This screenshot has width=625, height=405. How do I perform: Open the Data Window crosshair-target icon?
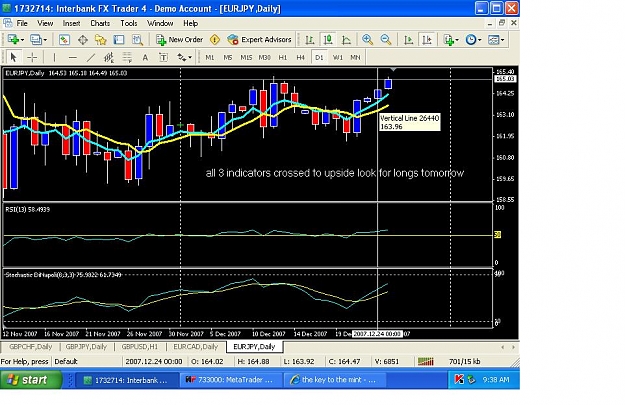click(x=83, y=39)
